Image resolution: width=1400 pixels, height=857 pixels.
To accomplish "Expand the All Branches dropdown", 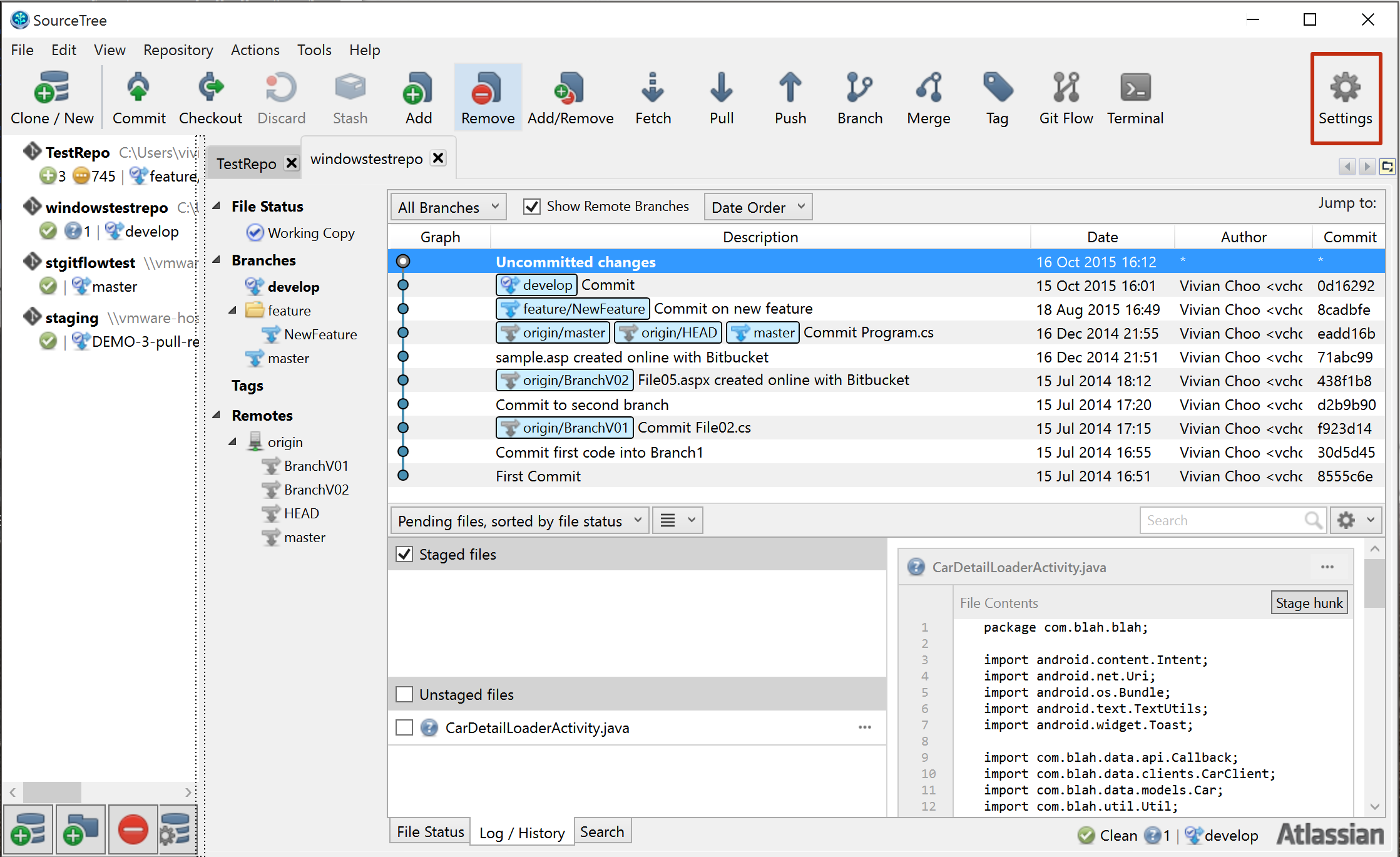I will (447, 207).
